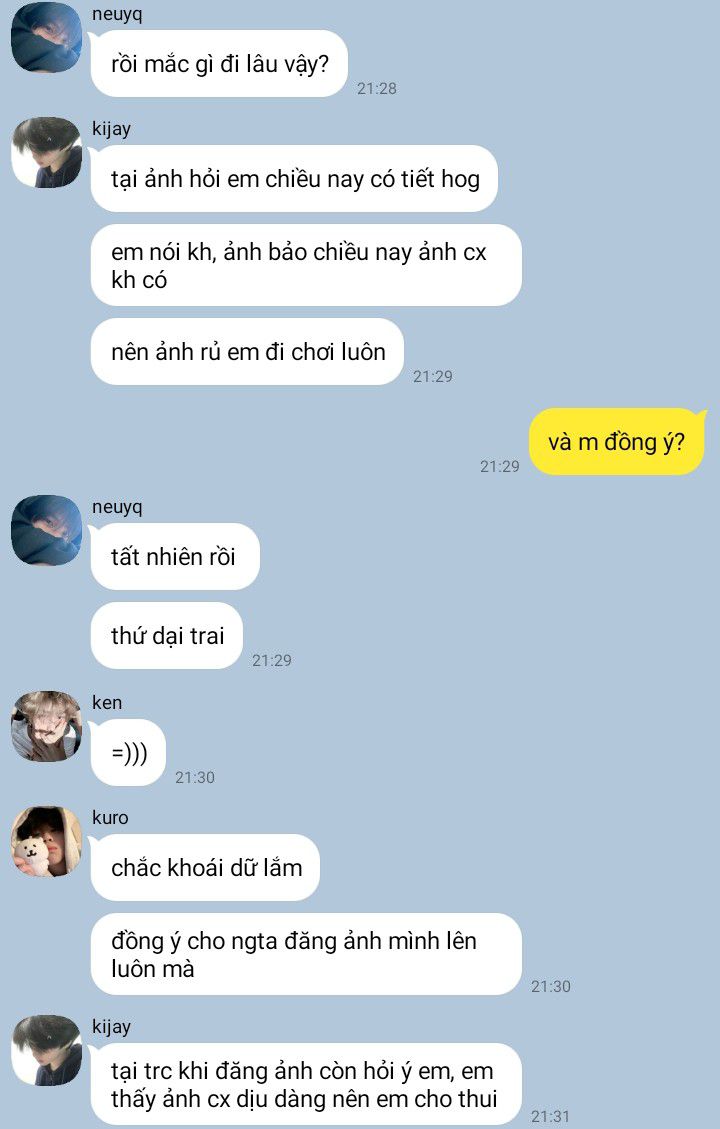Open ken's profile picture

click(46, 727)
